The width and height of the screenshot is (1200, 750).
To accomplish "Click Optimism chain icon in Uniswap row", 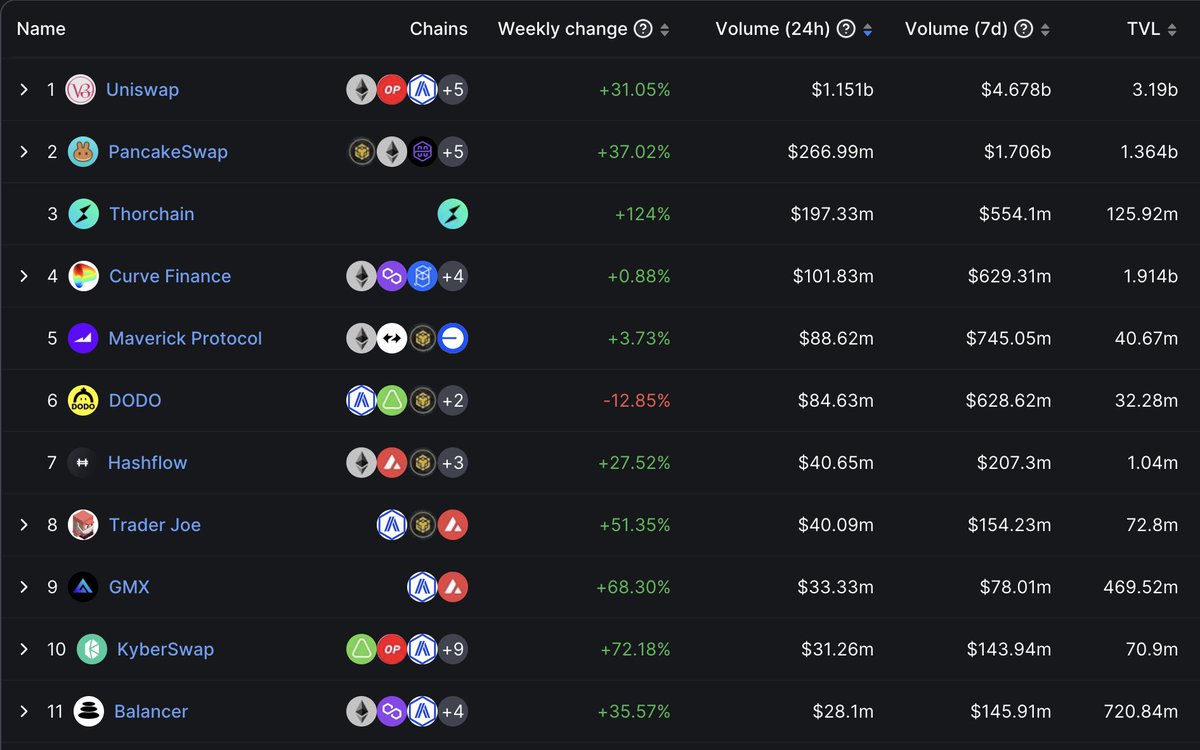I will (392, 90).
